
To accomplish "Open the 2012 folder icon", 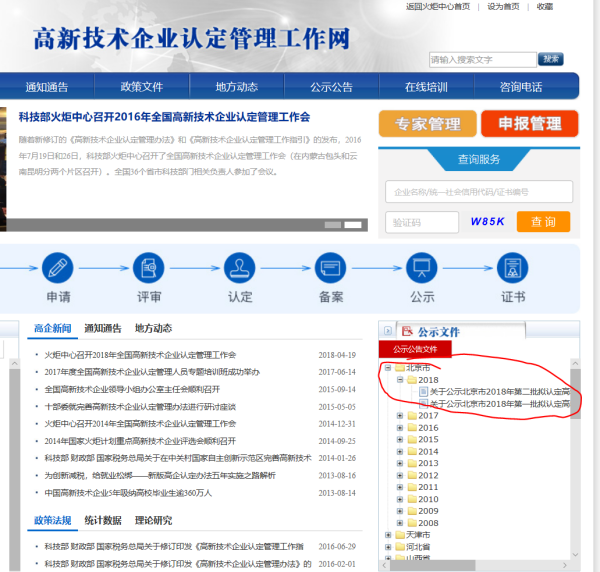I will tap(412, 475).
